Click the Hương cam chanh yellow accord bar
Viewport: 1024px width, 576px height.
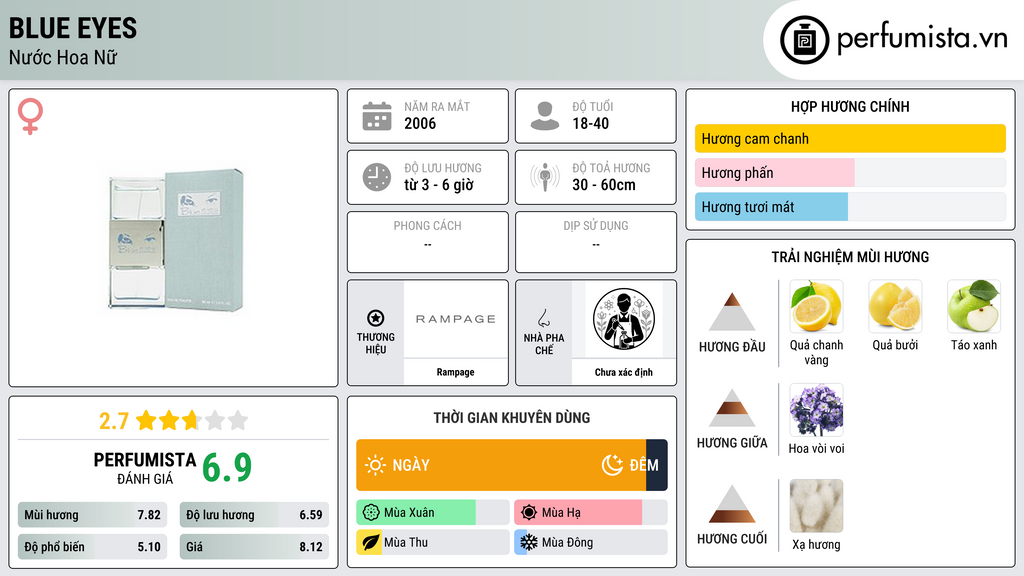[850, 138]
